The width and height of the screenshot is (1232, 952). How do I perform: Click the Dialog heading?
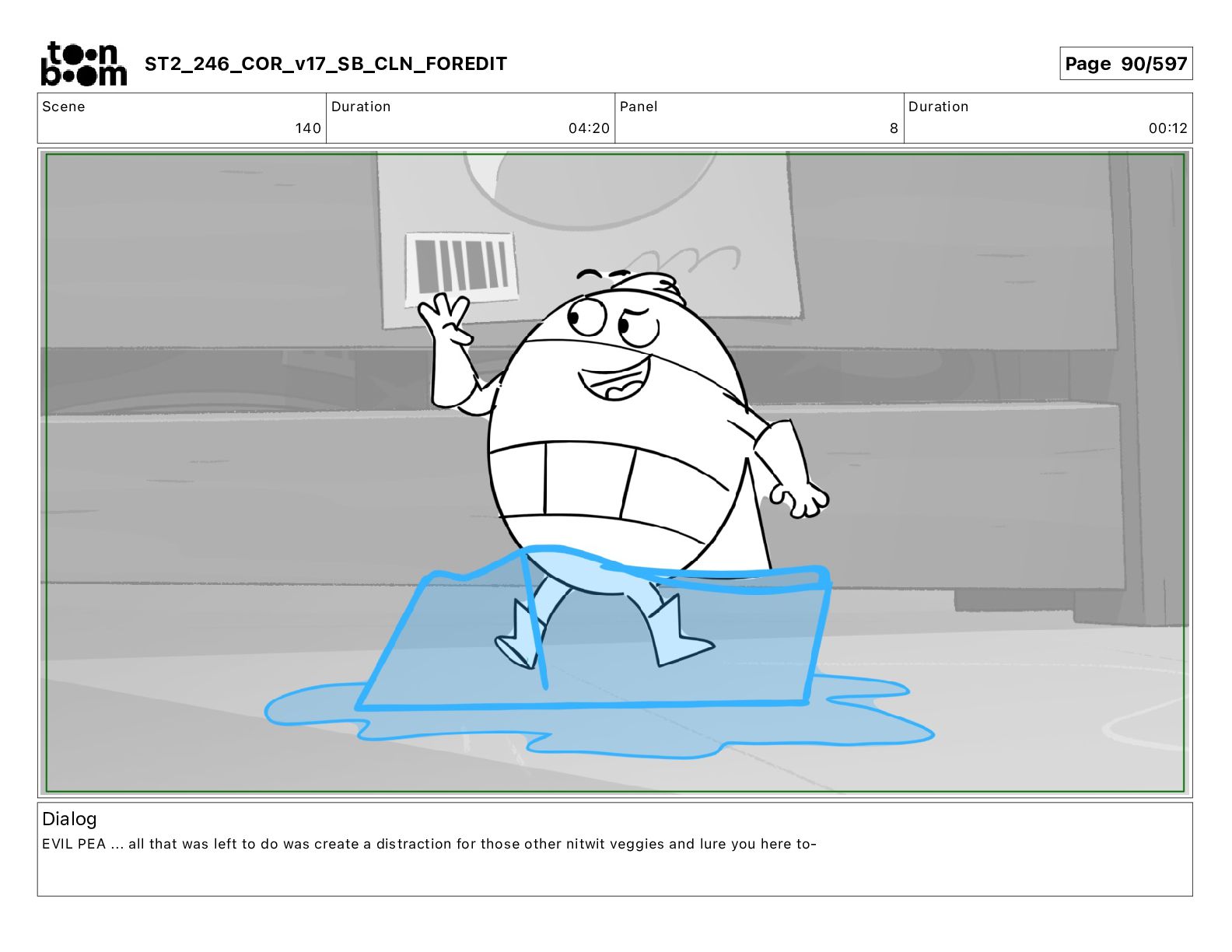(x=69, y=819)
